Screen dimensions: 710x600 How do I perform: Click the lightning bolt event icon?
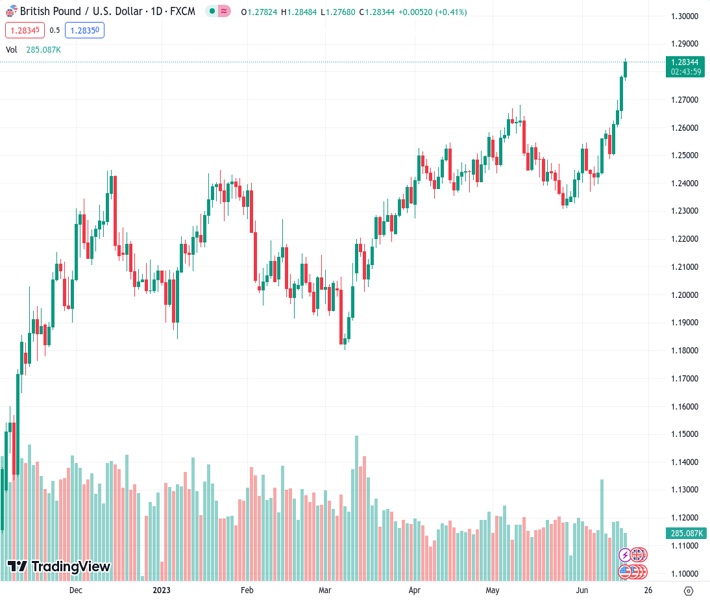[626, 554]
